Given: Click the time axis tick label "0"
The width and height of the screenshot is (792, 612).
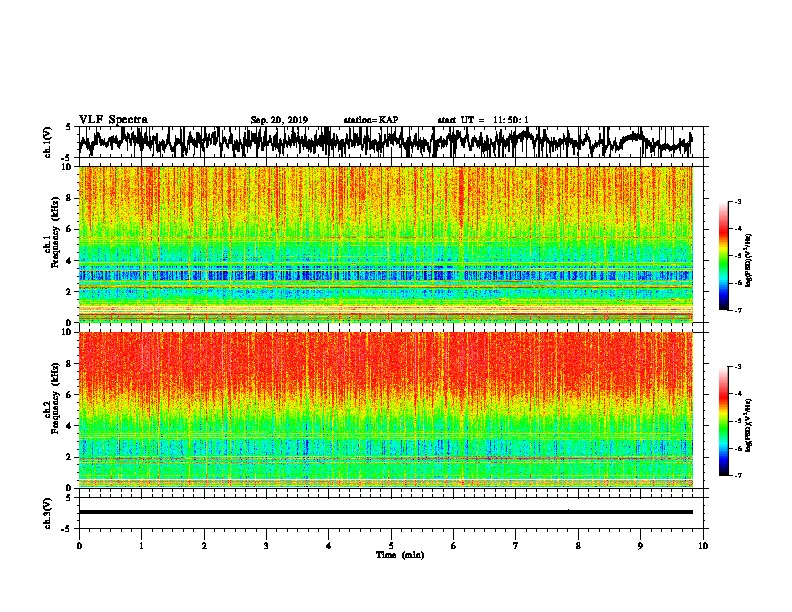Looking at the screenshot, I should point(79,546).
